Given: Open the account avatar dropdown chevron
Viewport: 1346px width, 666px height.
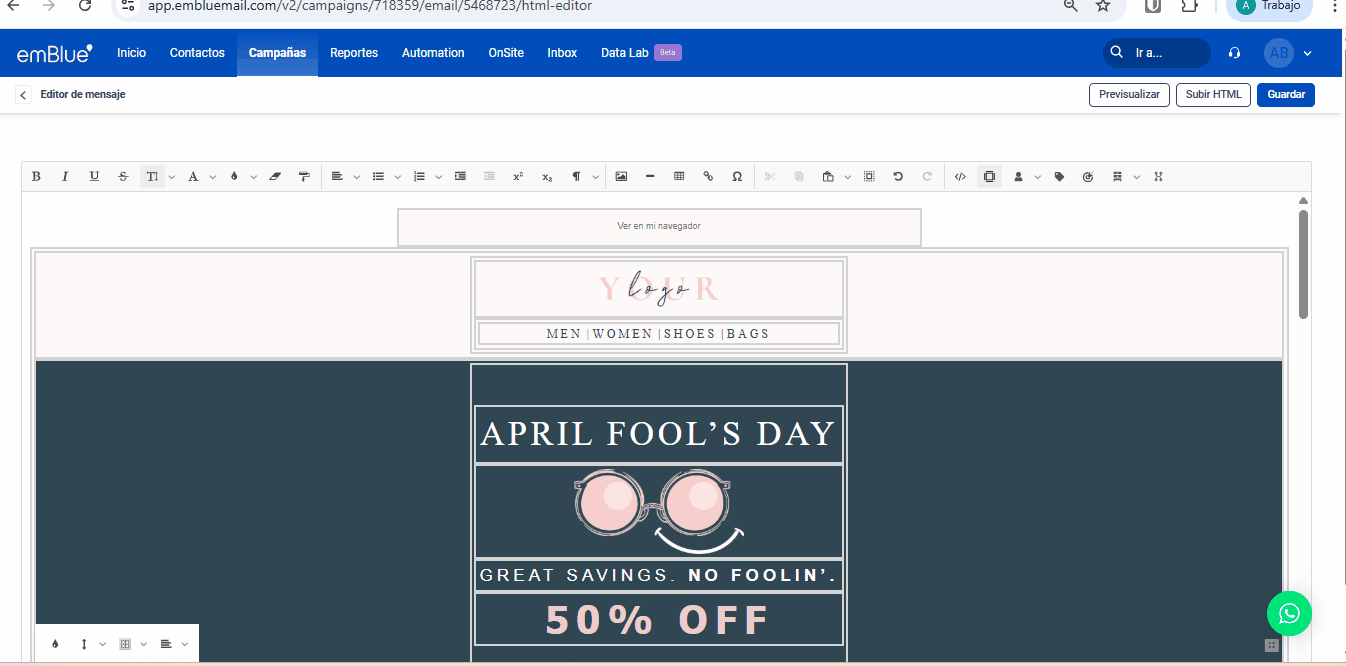Looking at the screenshot, I should click(x=1307, y=53).
